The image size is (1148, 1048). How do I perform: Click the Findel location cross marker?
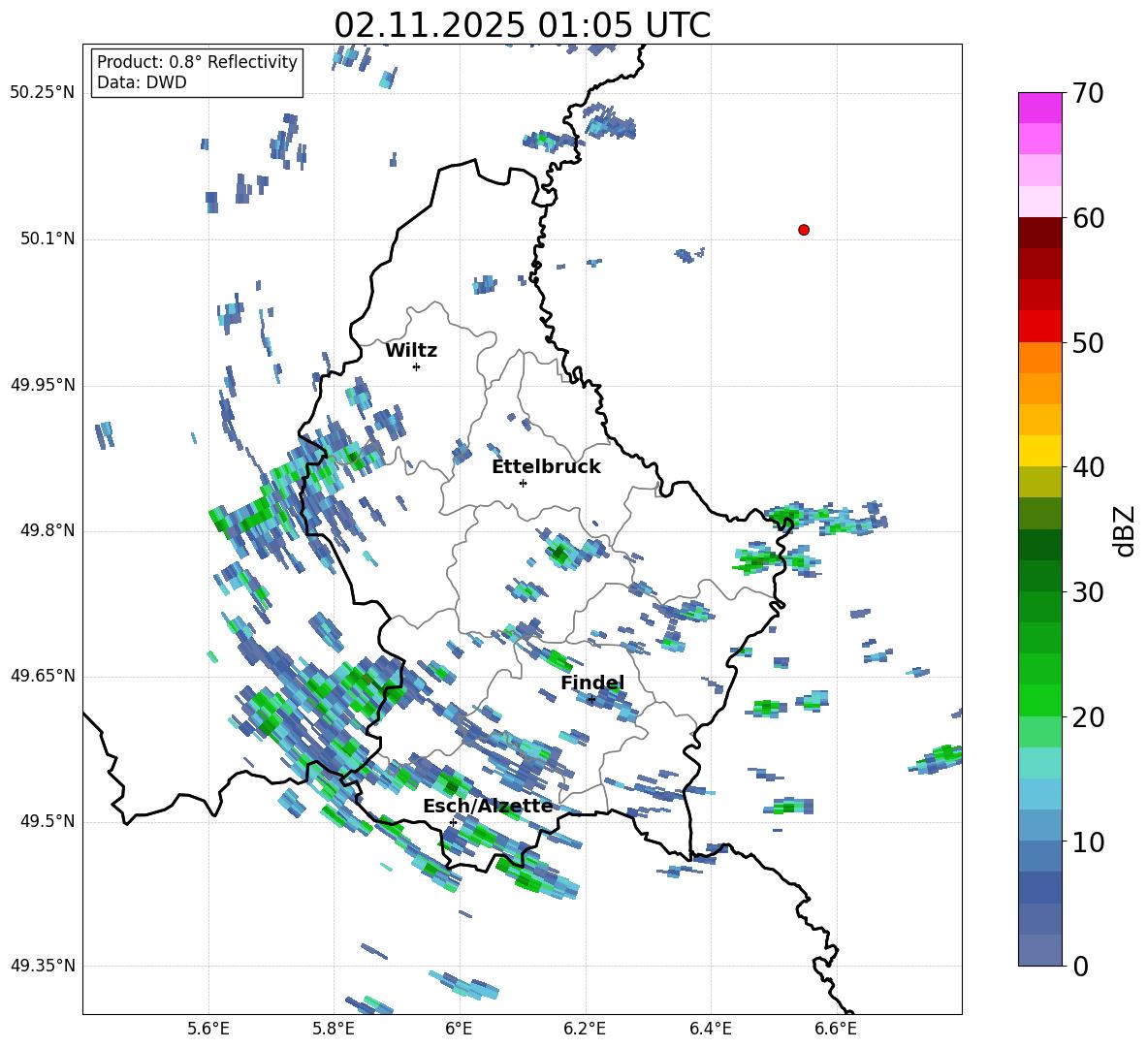(591, 700)
